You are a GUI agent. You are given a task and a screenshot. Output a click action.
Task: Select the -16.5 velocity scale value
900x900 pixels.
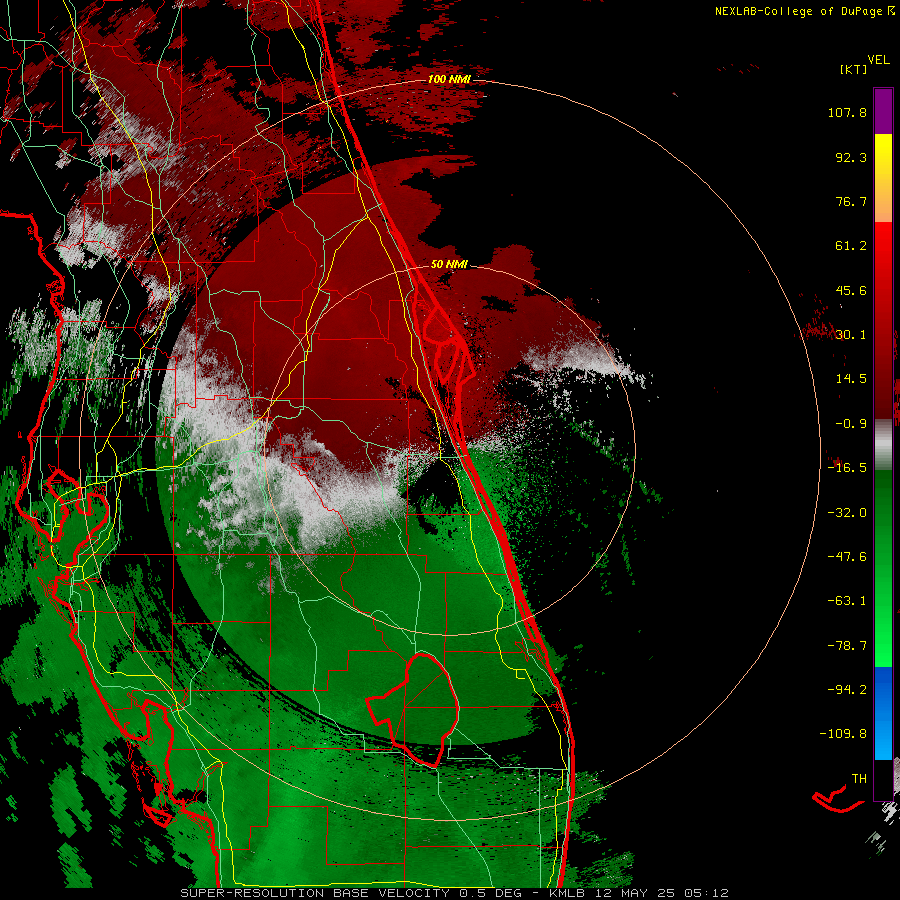[847, 468]
